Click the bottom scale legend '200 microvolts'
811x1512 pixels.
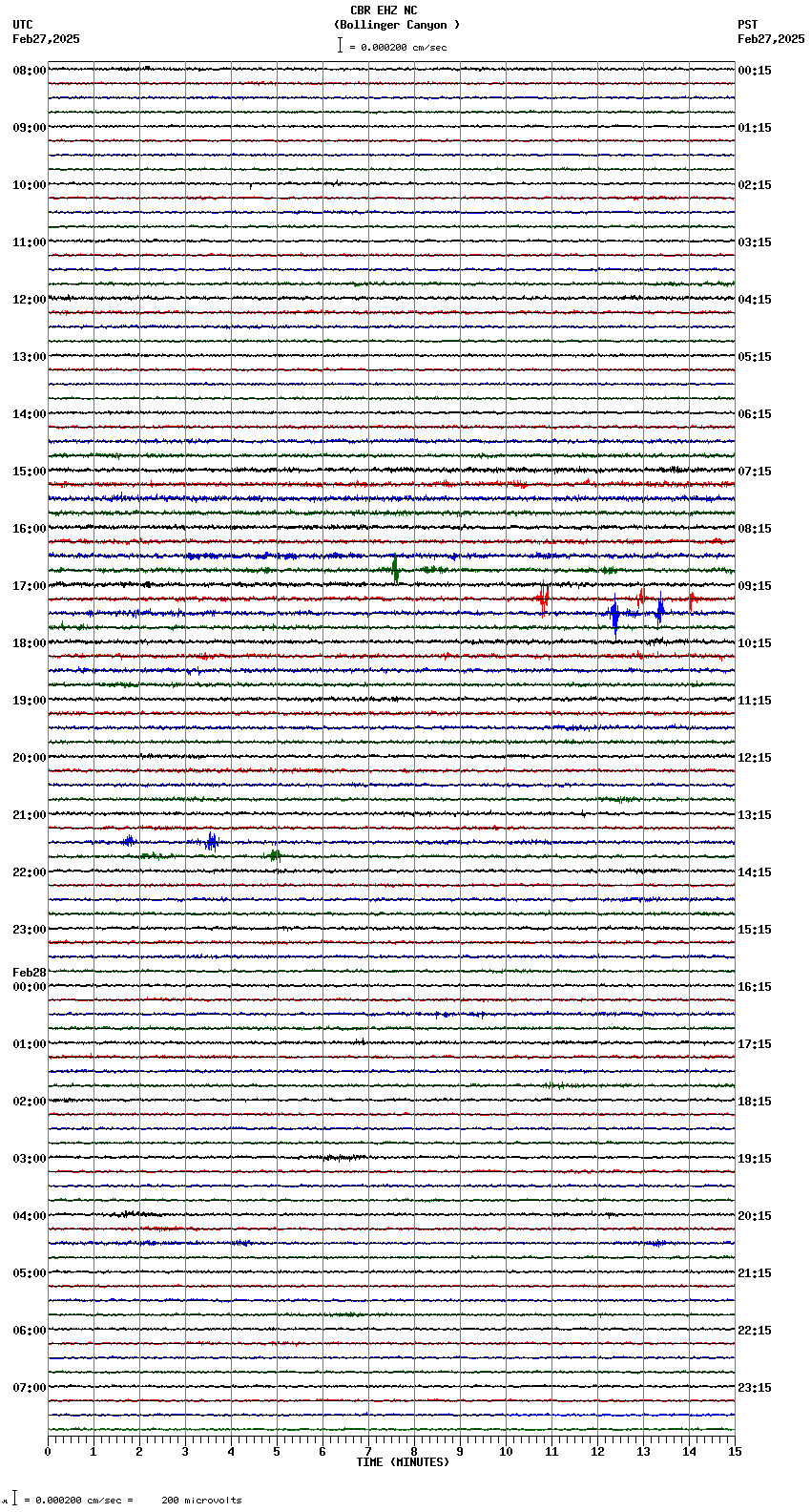[201, 1501]
